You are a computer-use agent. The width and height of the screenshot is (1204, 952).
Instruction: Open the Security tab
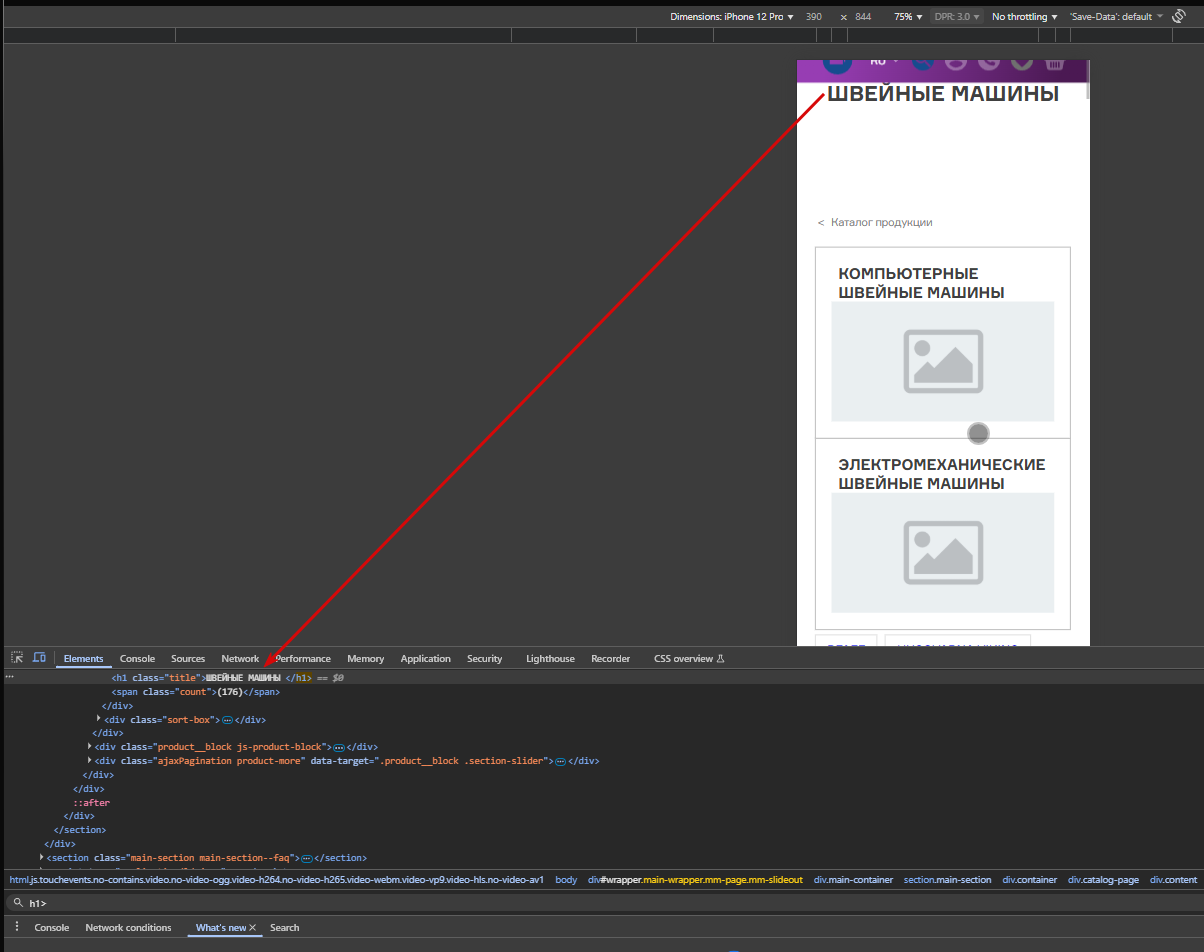pos(484,659)
